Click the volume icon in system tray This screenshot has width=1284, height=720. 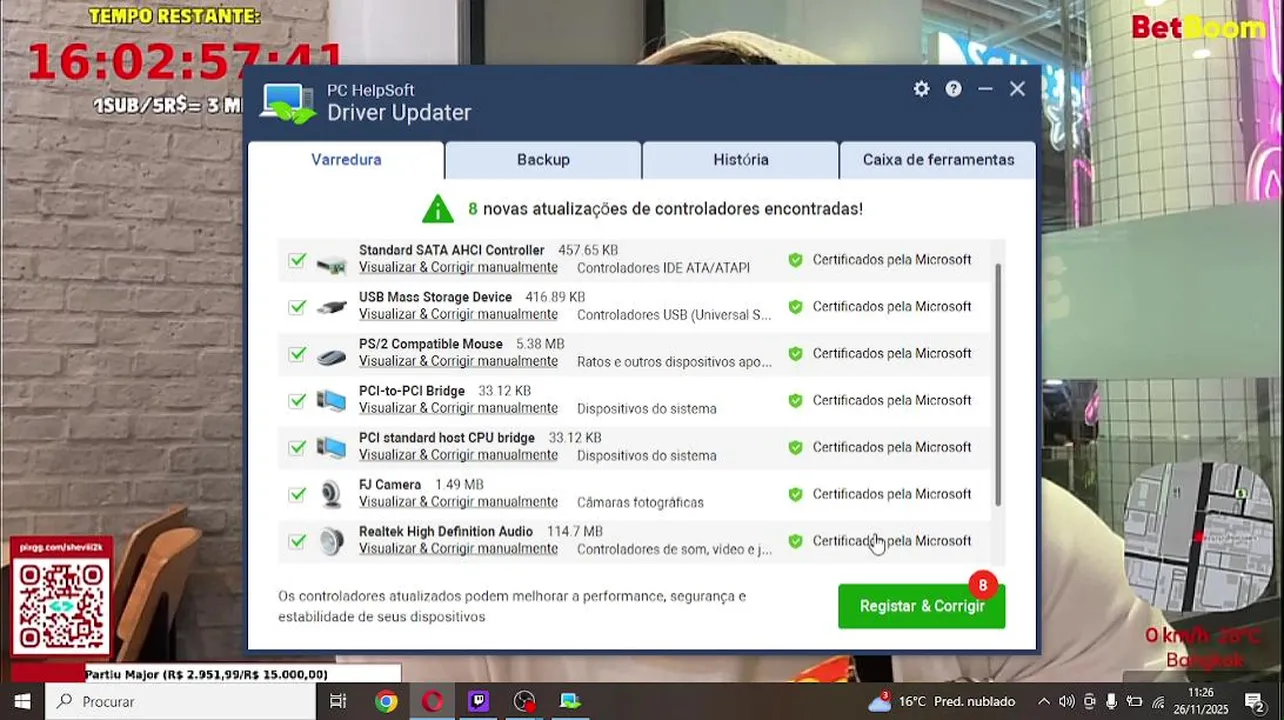point(1066,701)
